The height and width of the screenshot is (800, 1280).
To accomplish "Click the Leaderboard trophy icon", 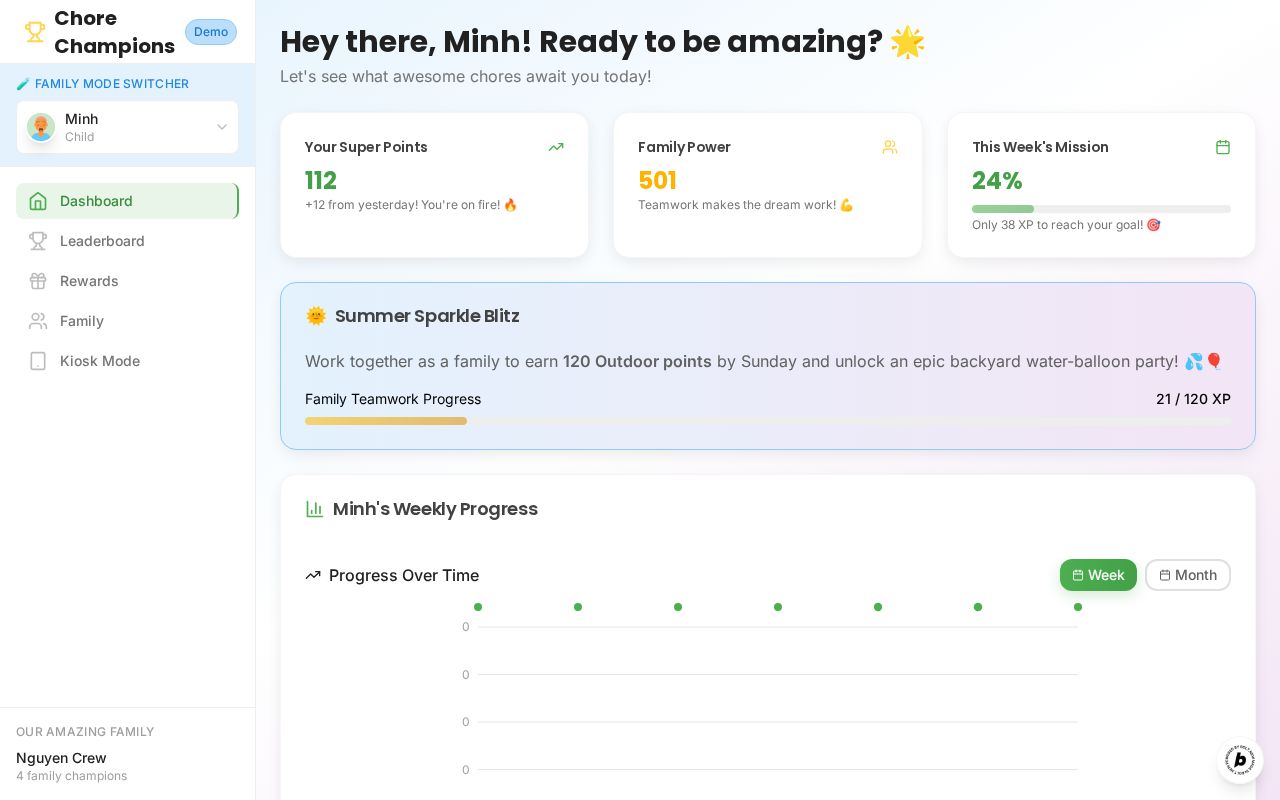I will click(x=38, y=241).
